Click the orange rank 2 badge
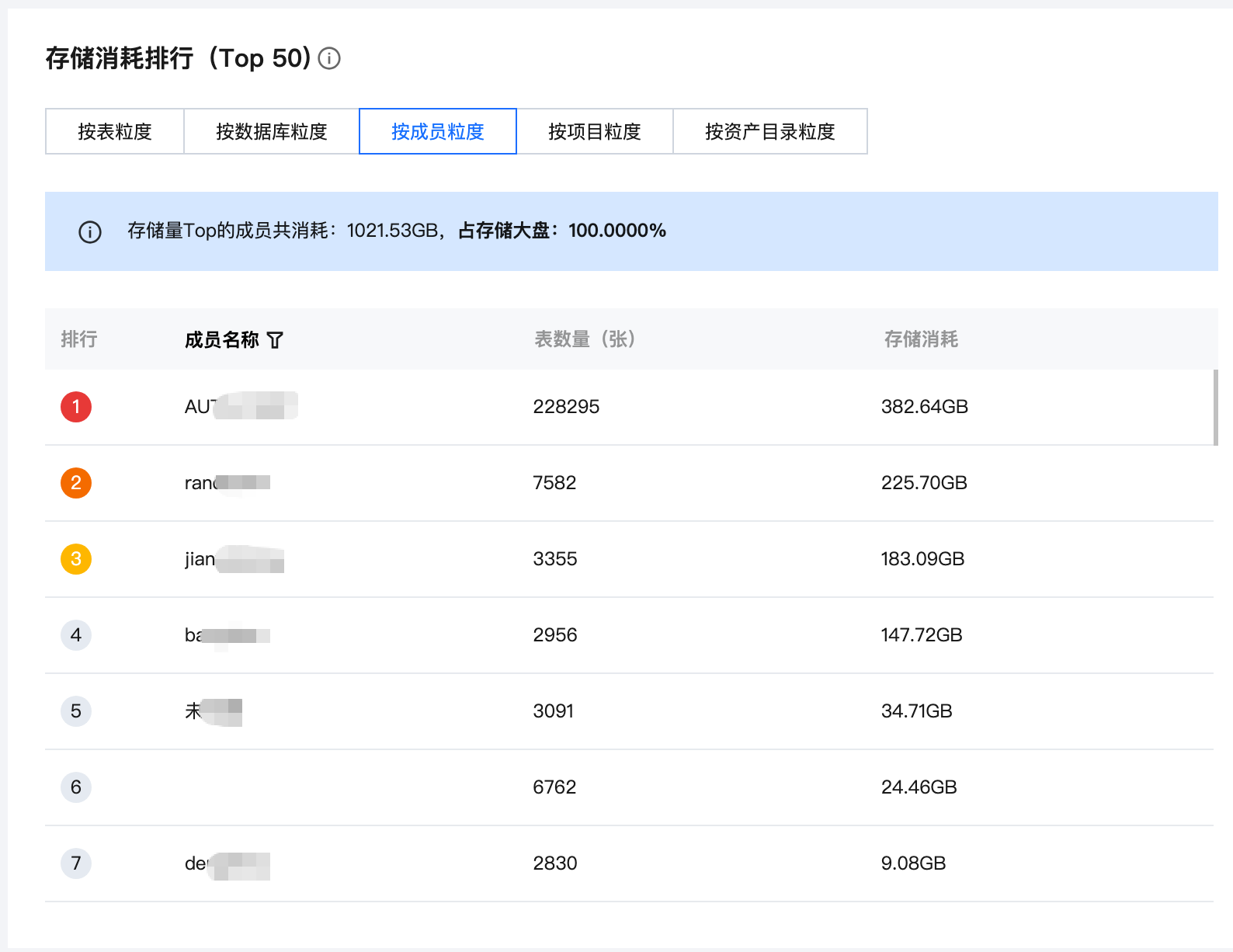1233x952 pixels. click(76, 483)
